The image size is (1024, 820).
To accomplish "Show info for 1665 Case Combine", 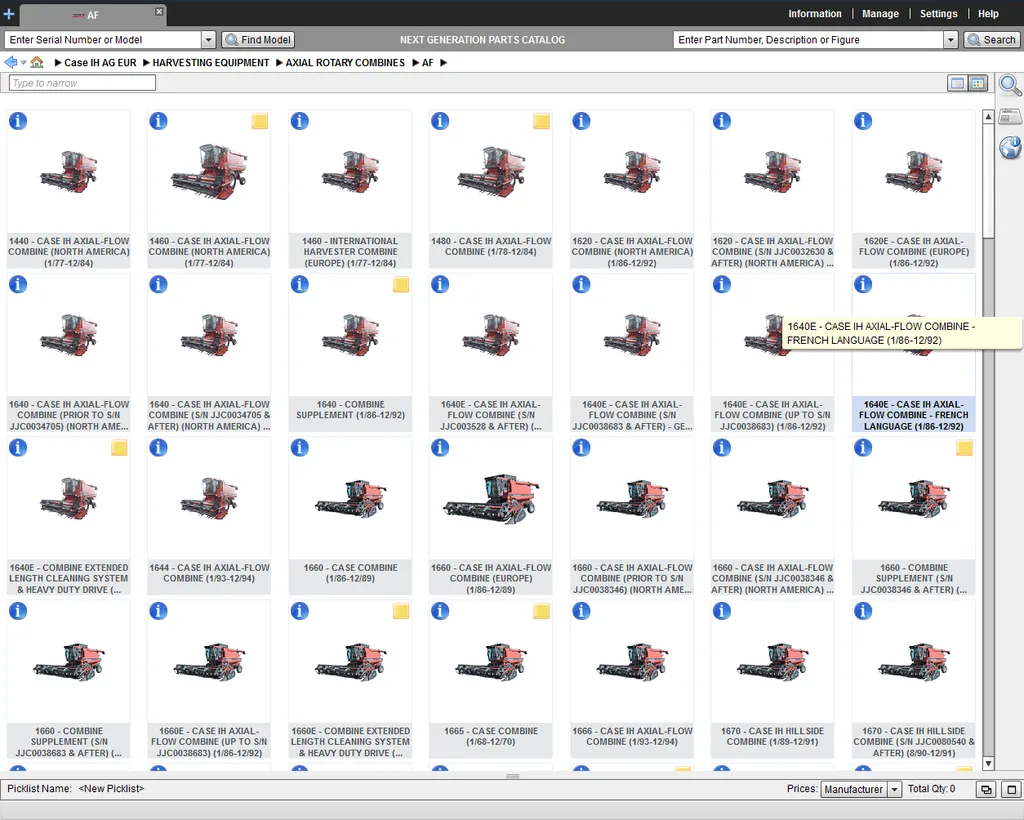I will coord(440,610).
